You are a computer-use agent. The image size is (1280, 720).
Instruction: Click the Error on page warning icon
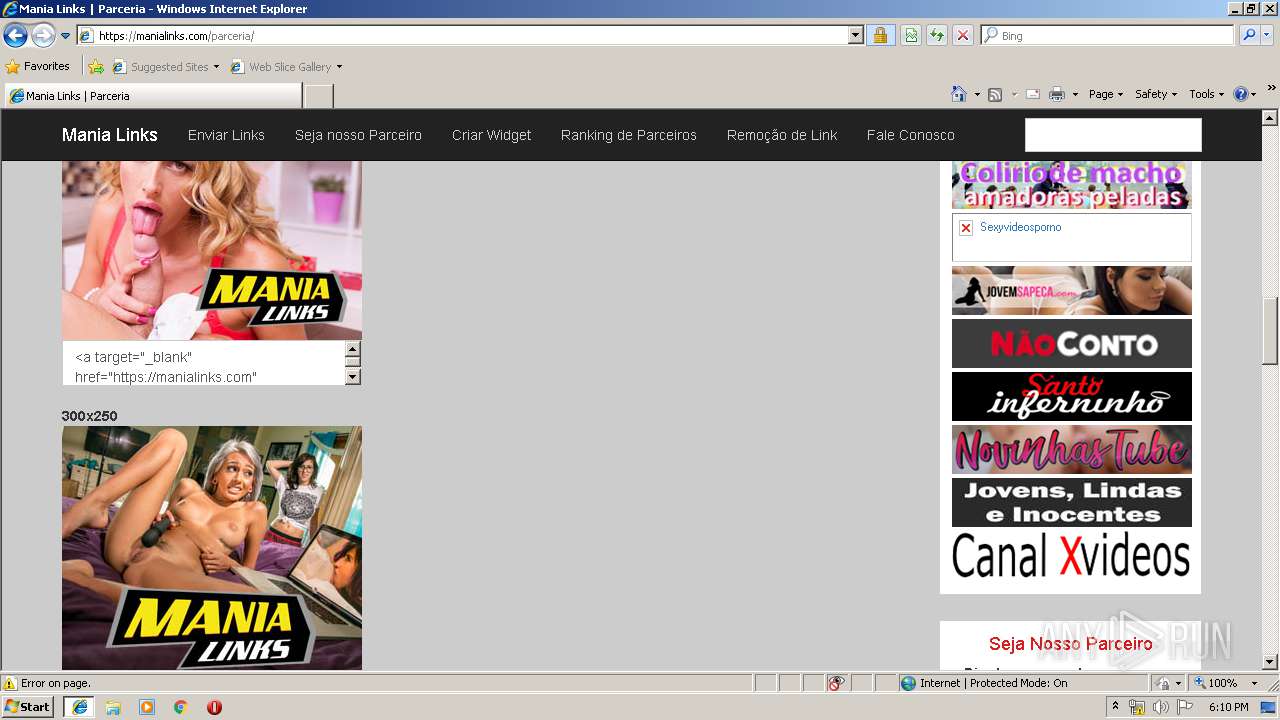pyautogui.click(x=10, y=684)
